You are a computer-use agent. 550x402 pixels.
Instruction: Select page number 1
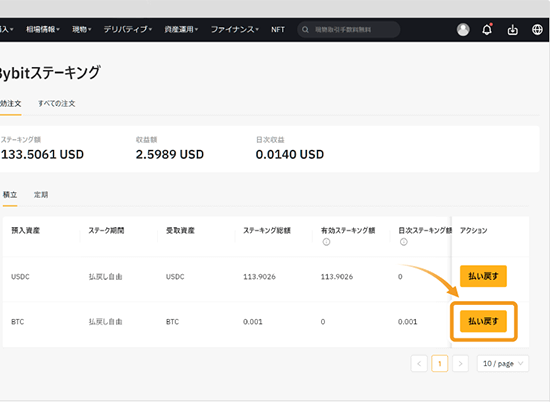click(x=440, y=363)
